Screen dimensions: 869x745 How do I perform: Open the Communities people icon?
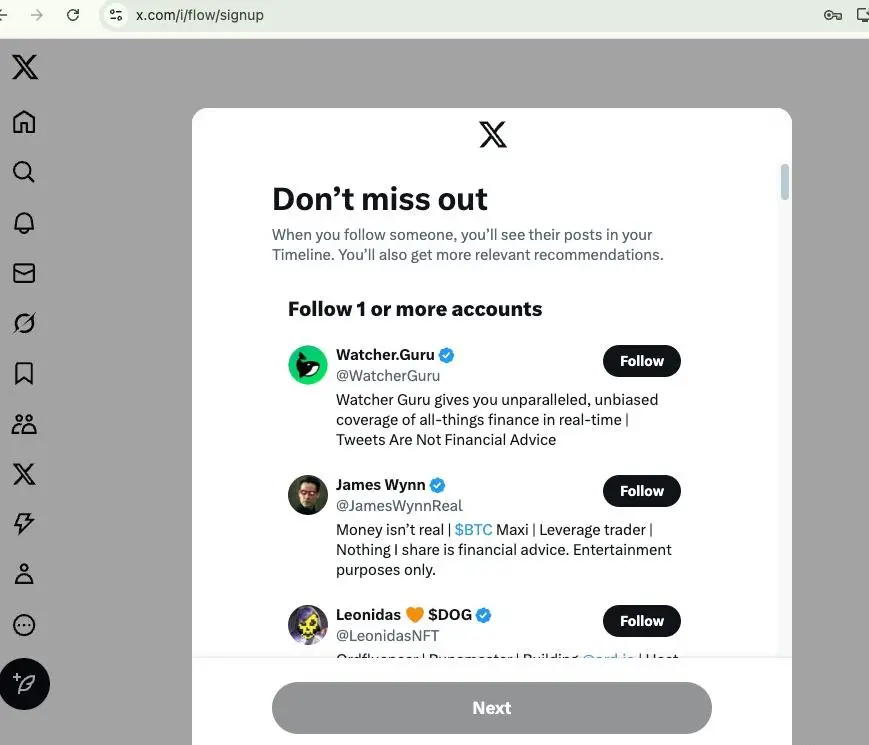[x=24, y=424]
